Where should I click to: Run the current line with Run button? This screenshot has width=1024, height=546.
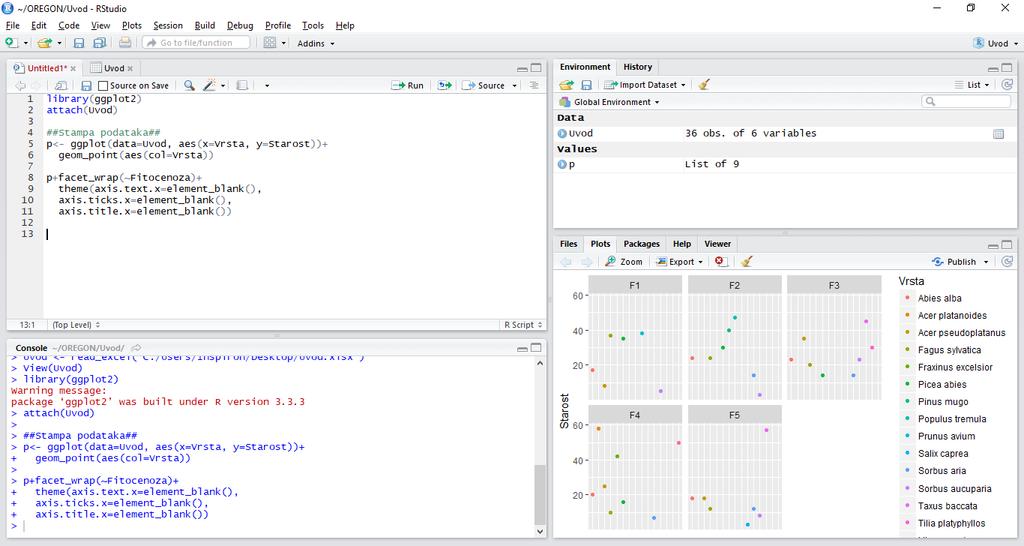click(x=408, y=86)
